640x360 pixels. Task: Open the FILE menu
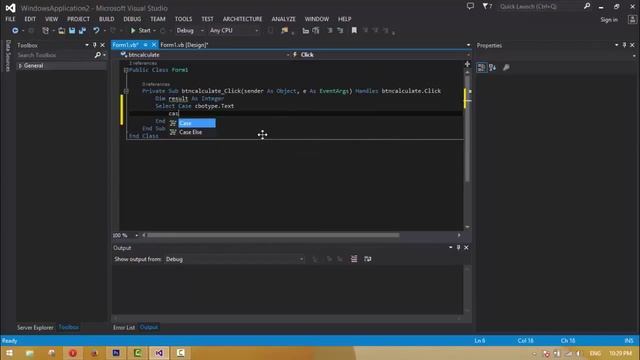10,19
